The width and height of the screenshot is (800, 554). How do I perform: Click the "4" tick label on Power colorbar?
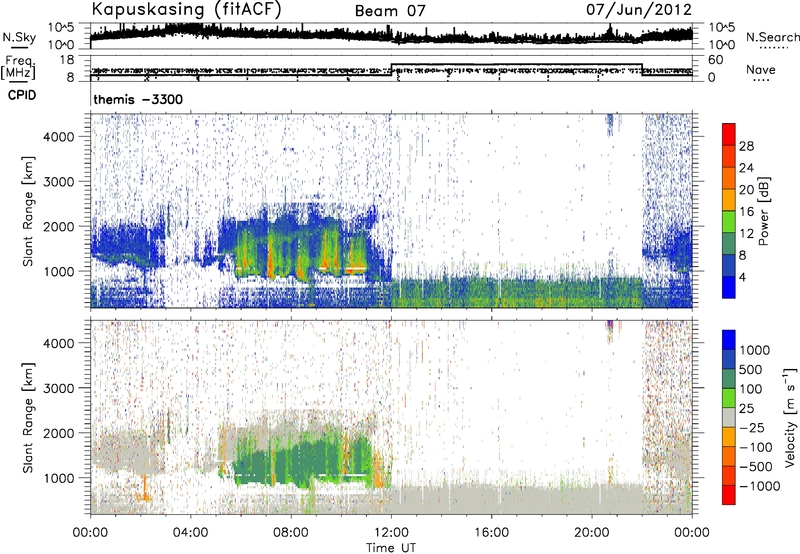[742, 277]
